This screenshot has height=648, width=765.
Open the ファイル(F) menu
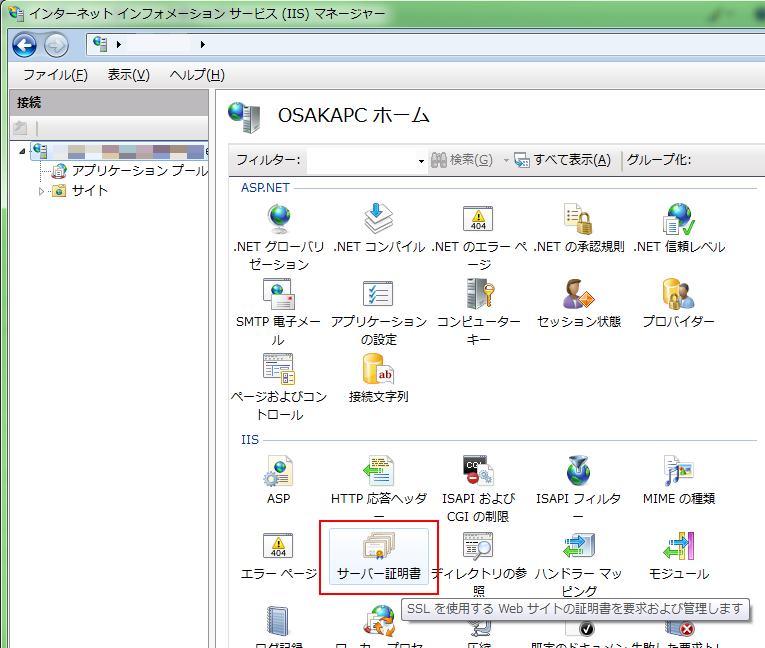tap(55, 75)
